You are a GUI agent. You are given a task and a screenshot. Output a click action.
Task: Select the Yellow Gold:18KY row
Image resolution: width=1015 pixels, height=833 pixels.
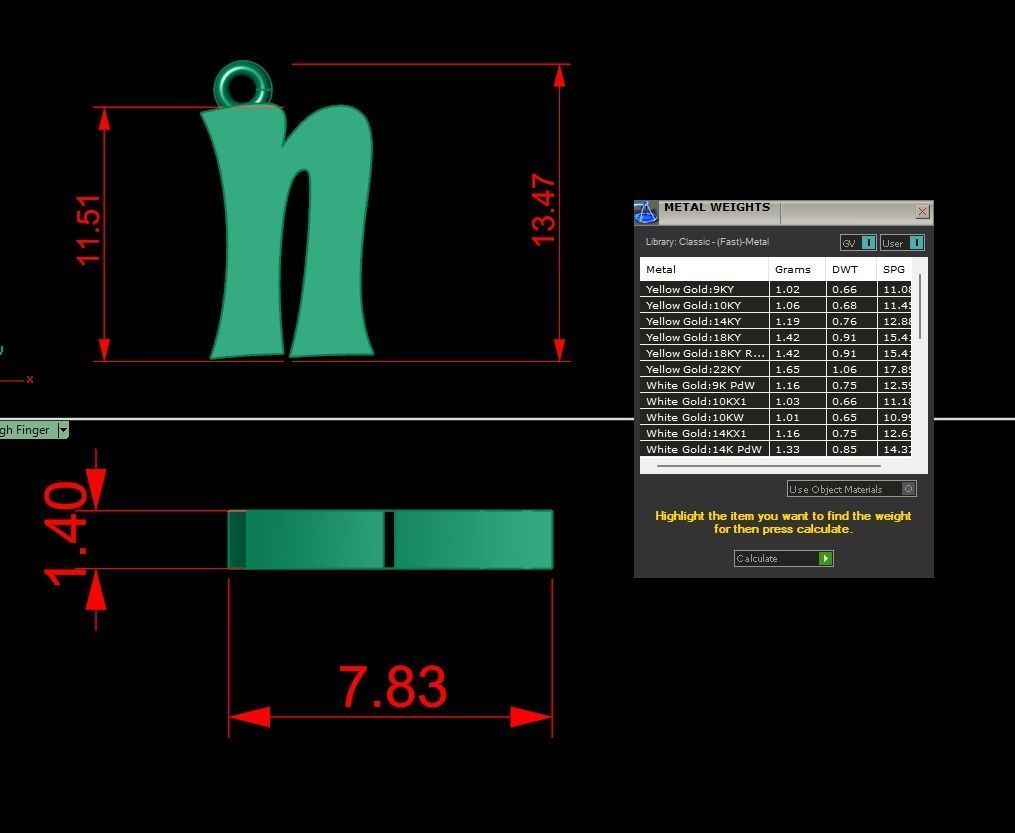[x=775, y=337]
